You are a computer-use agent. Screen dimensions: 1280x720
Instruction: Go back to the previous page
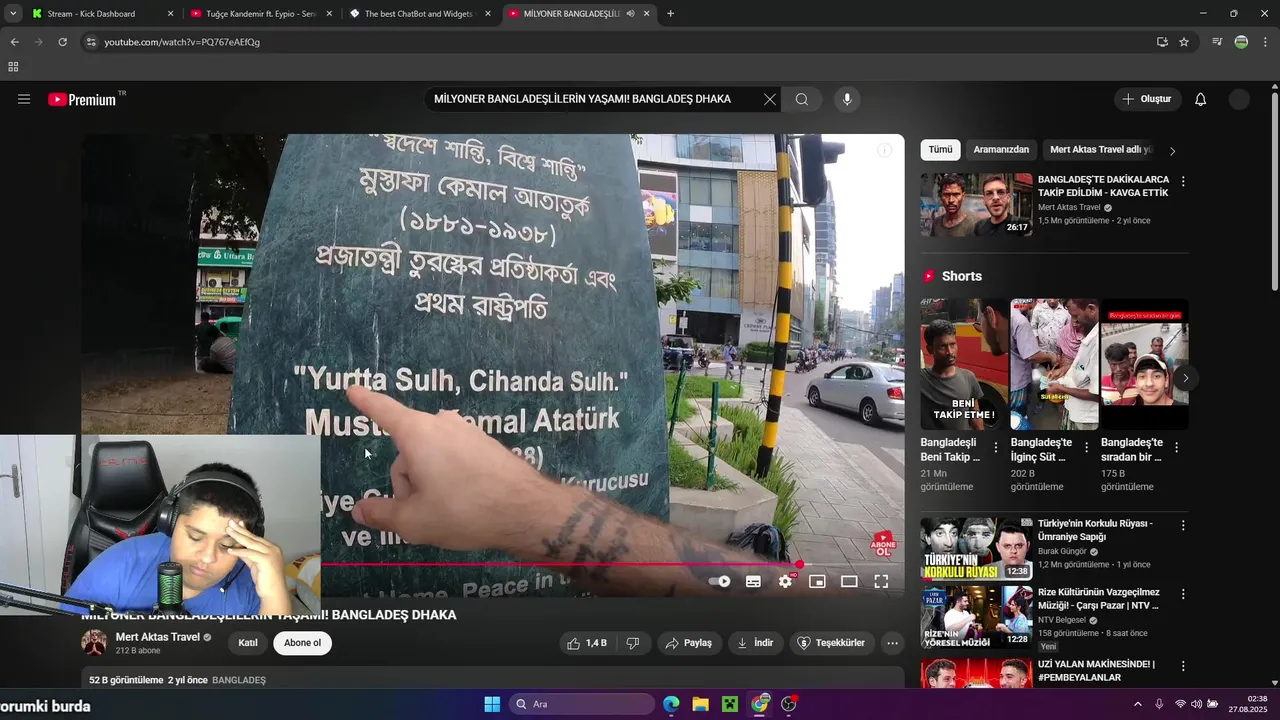[14, 42]
